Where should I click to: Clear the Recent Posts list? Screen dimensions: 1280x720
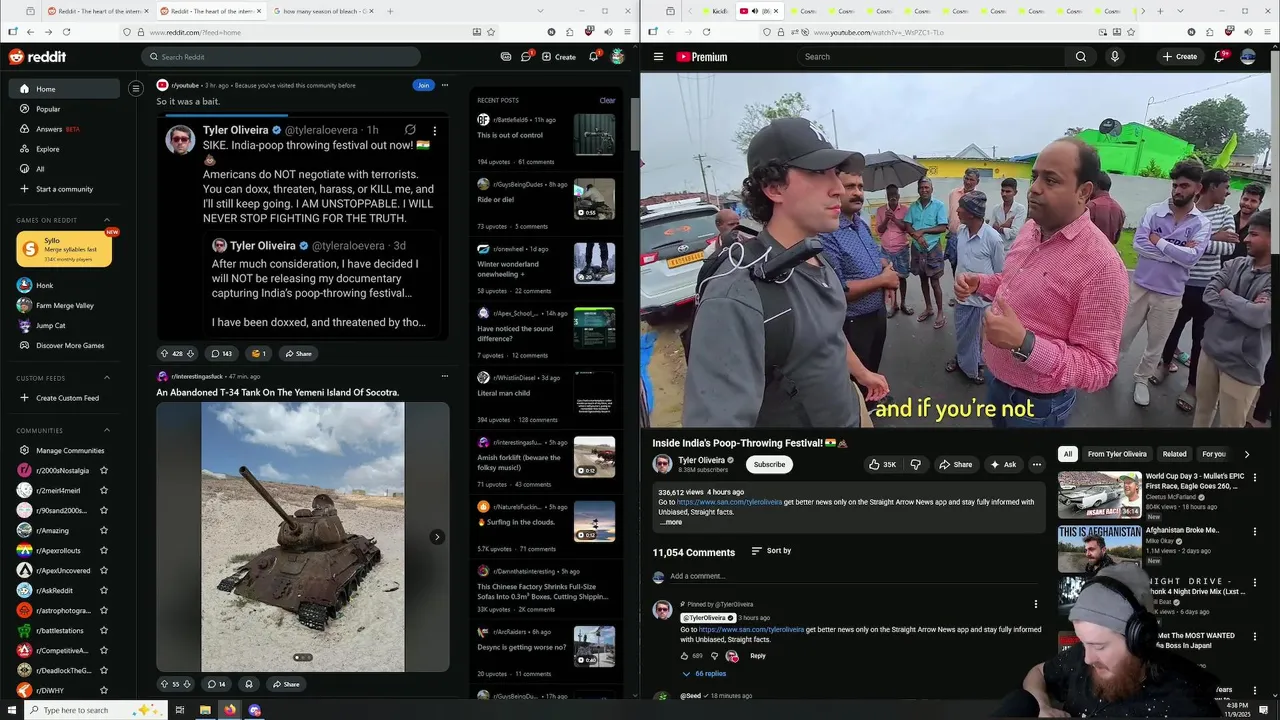coord(607,100)
